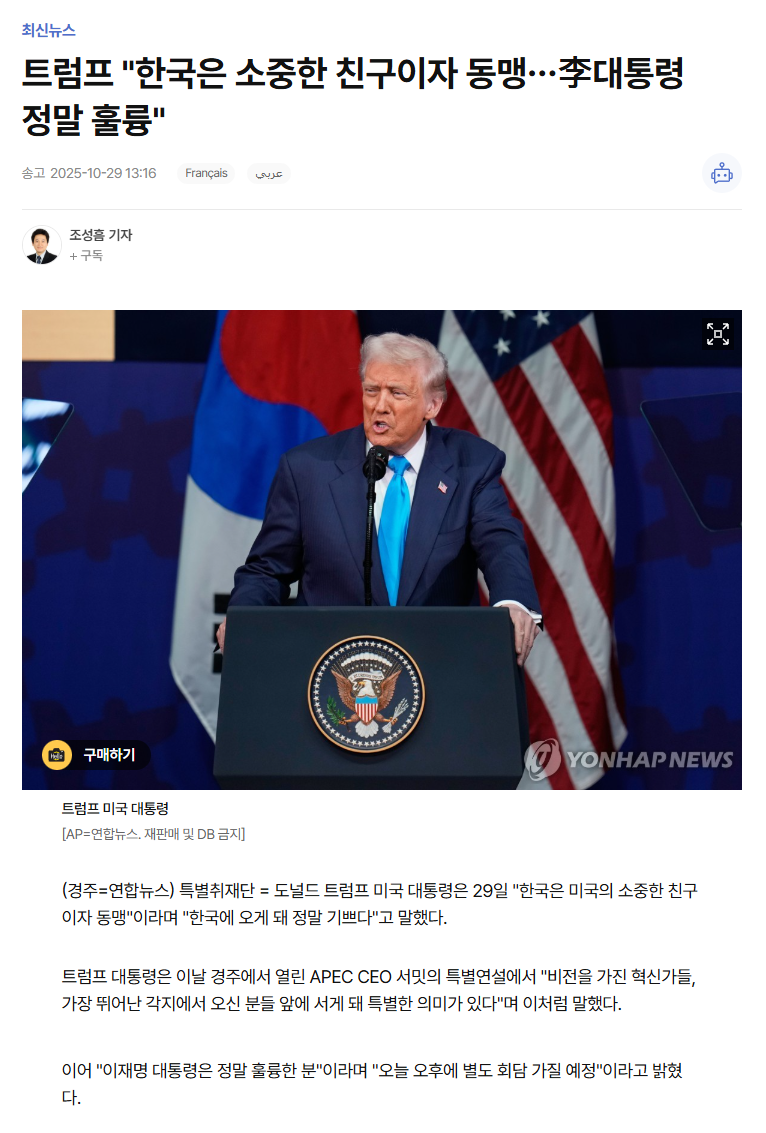
Task: Click the yellow 구매하기 purchase icon
Action: click(x=96, y=755)
